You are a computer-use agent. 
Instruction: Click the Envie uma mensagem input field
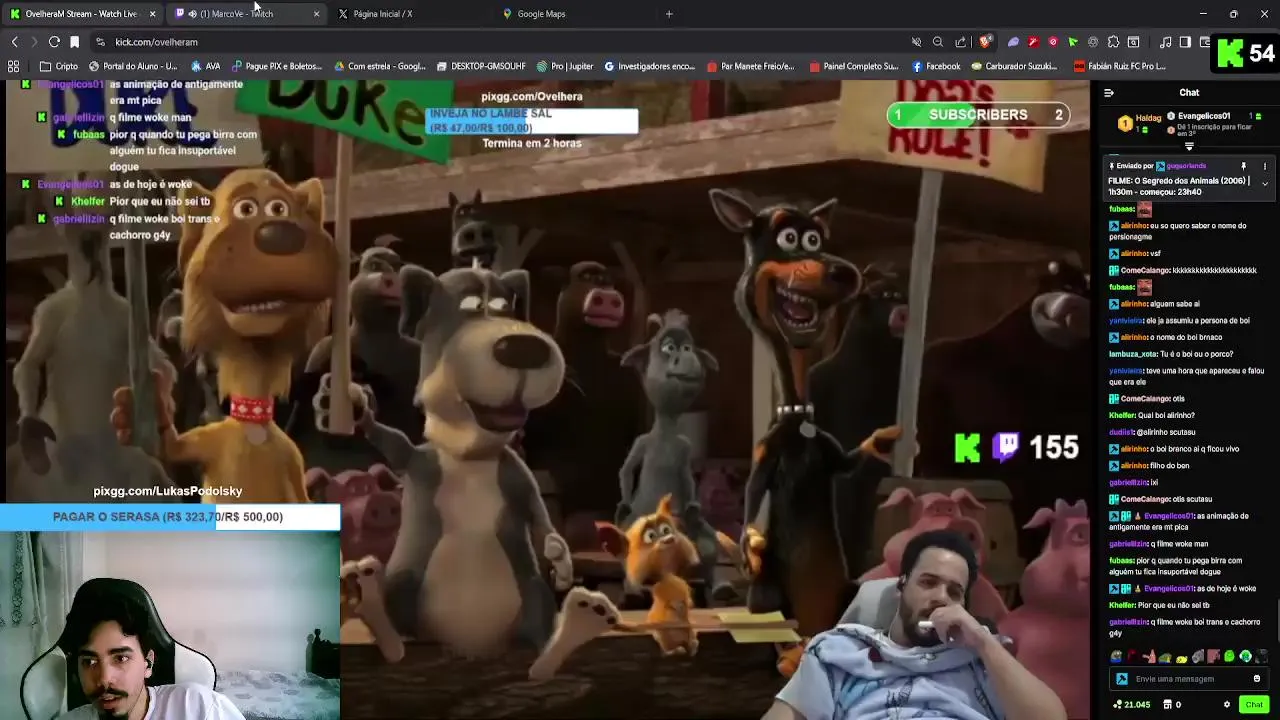coord(1190,679)
